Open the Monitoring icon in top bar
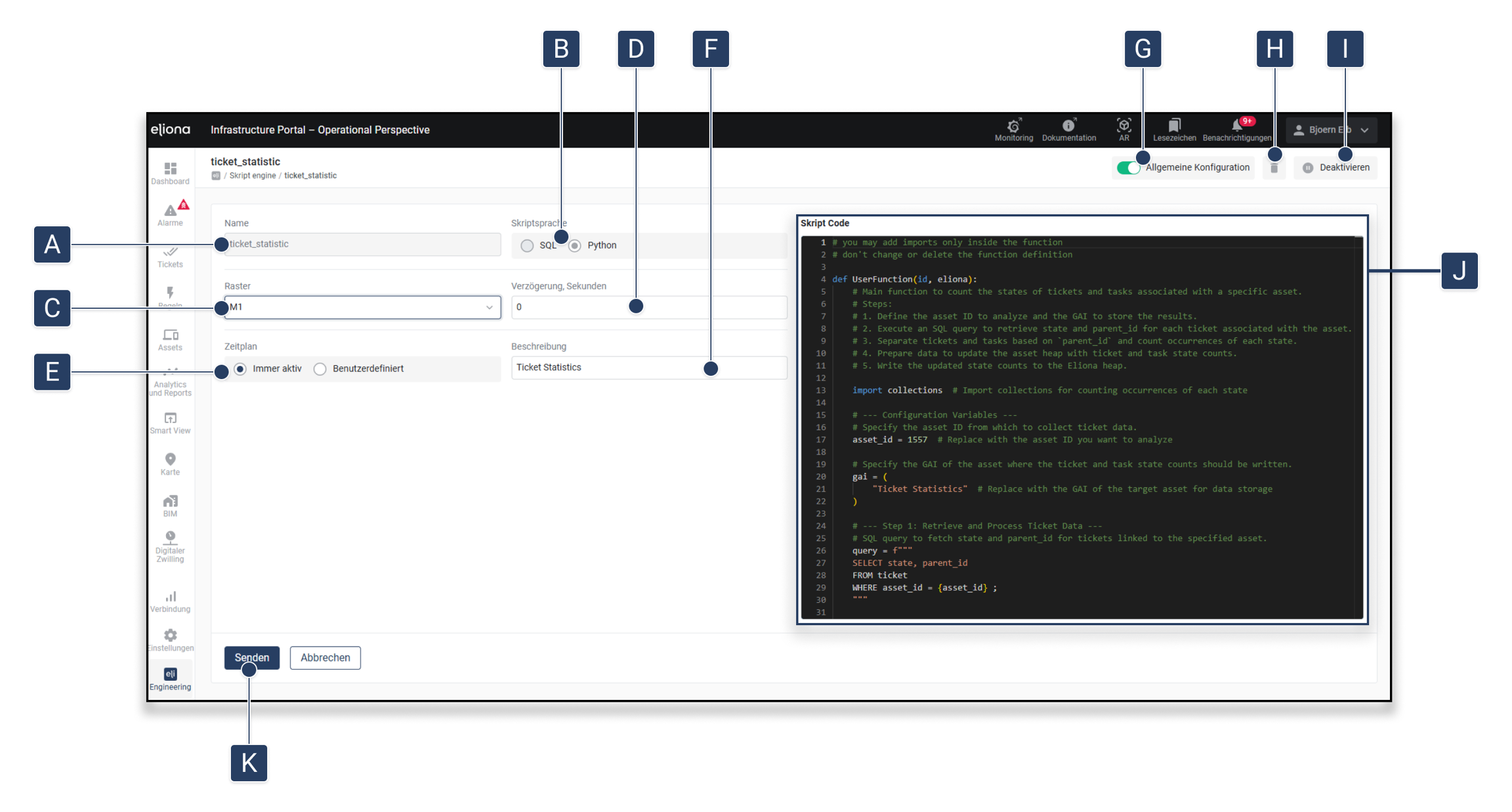The height and width of the screenshot is (812, 1512). pyautogui.click(x=1013, y=126)
